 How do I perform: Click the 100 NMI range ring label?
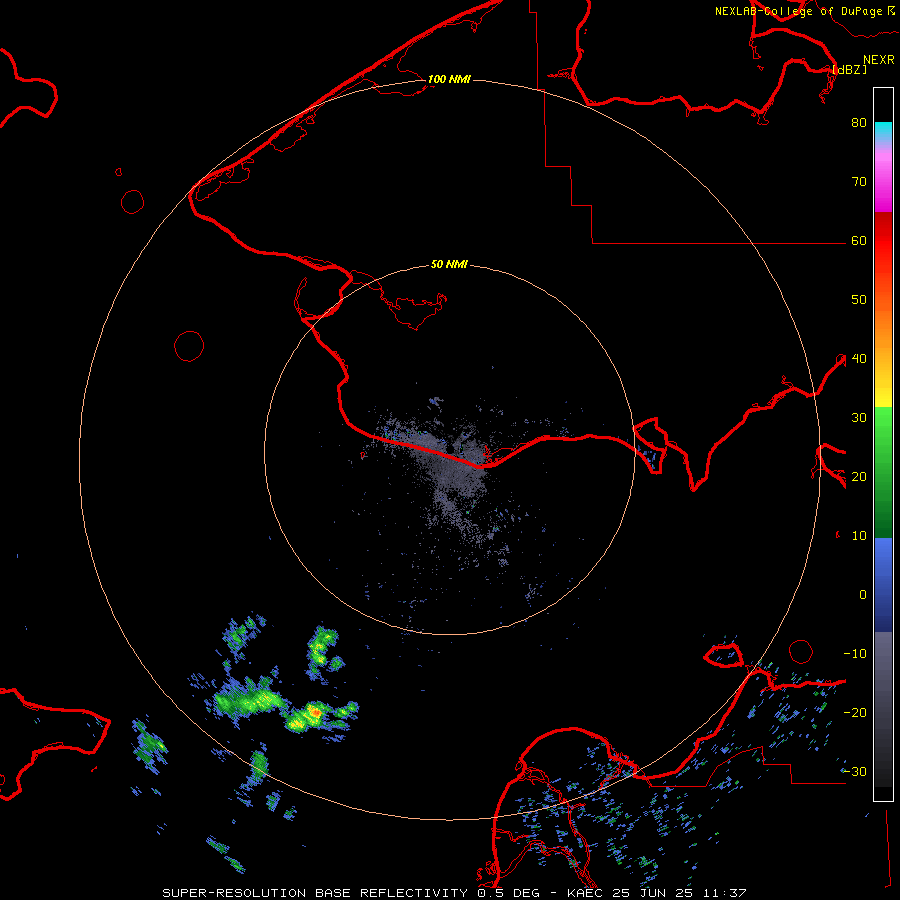[x=449, y=79]
